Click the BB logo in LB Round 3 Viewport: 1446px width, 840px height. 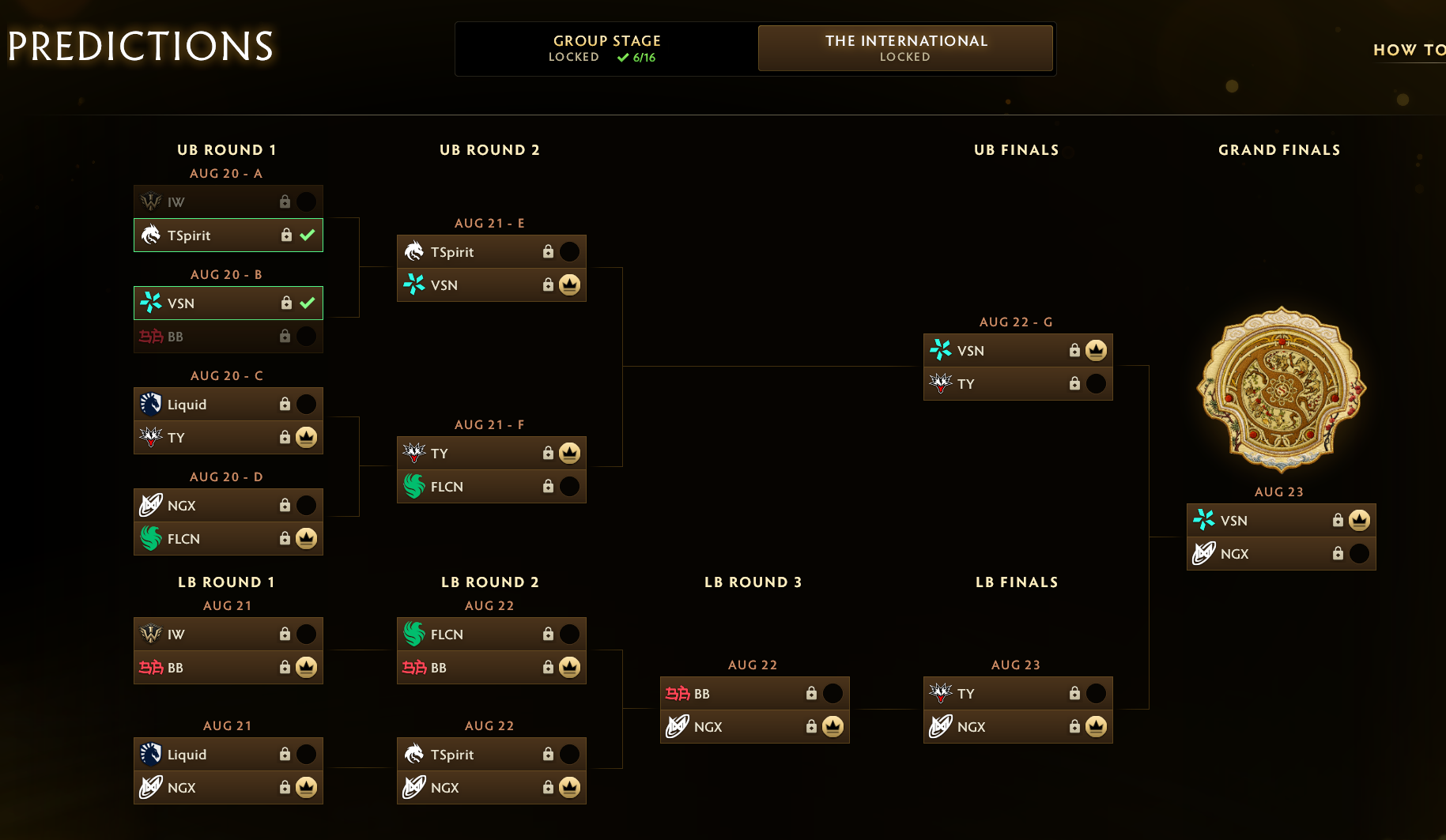[678, 693]
